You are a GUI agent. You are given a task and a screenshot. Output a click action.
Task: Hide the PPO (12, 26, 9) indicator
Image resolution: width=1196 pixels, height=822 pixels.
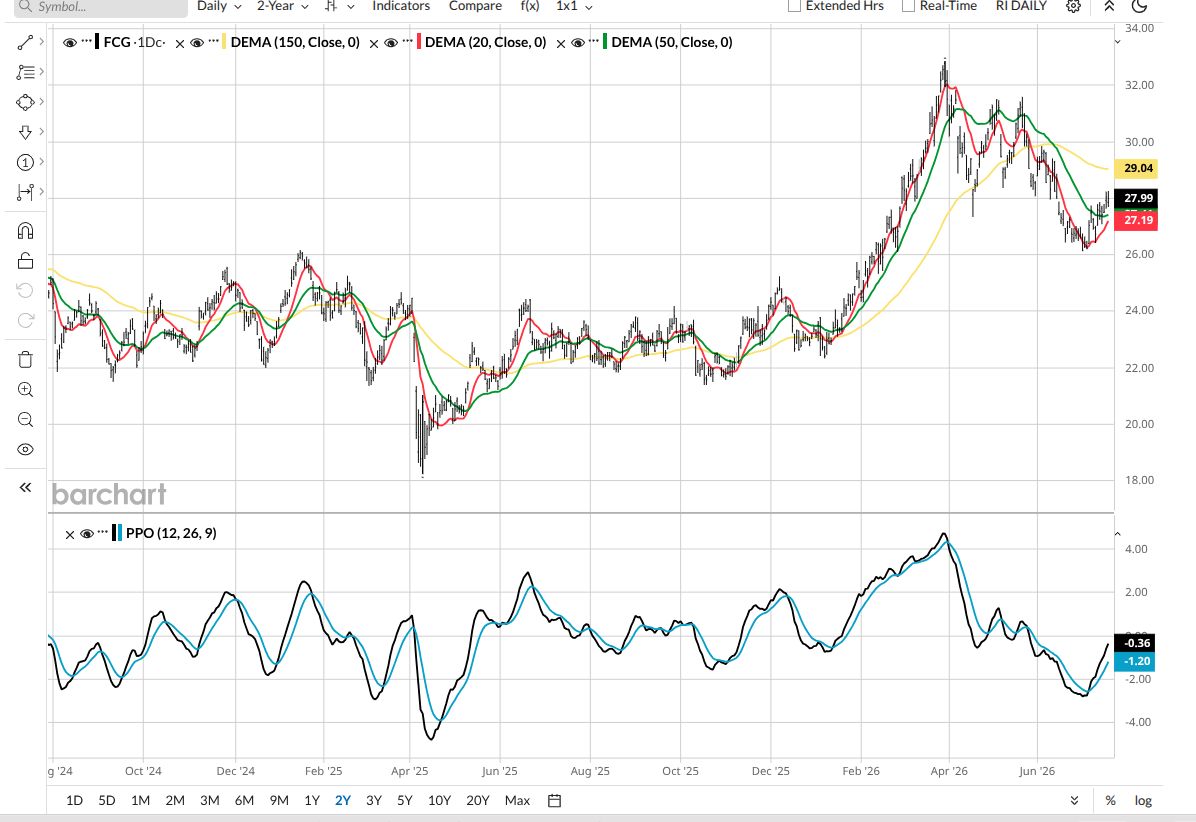tap(86, 534)
